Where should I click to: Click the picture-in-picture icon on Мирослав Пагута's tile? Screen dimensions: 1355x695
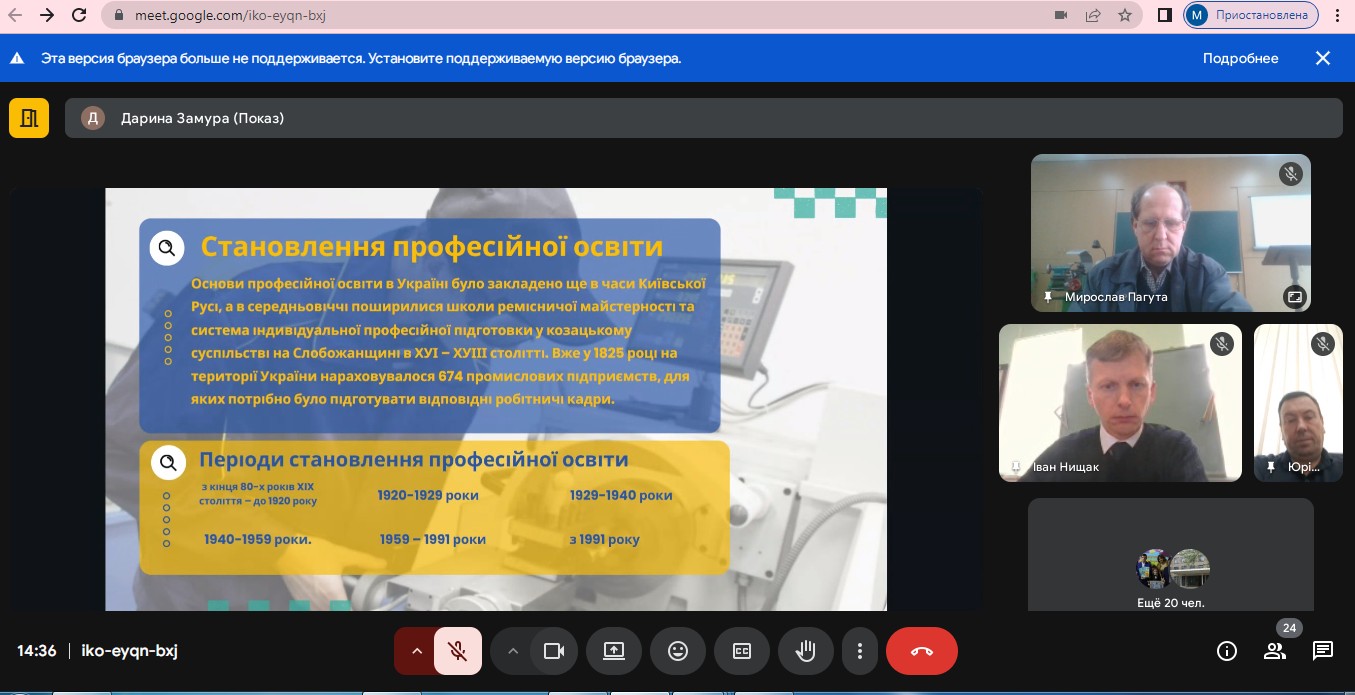1293,296
